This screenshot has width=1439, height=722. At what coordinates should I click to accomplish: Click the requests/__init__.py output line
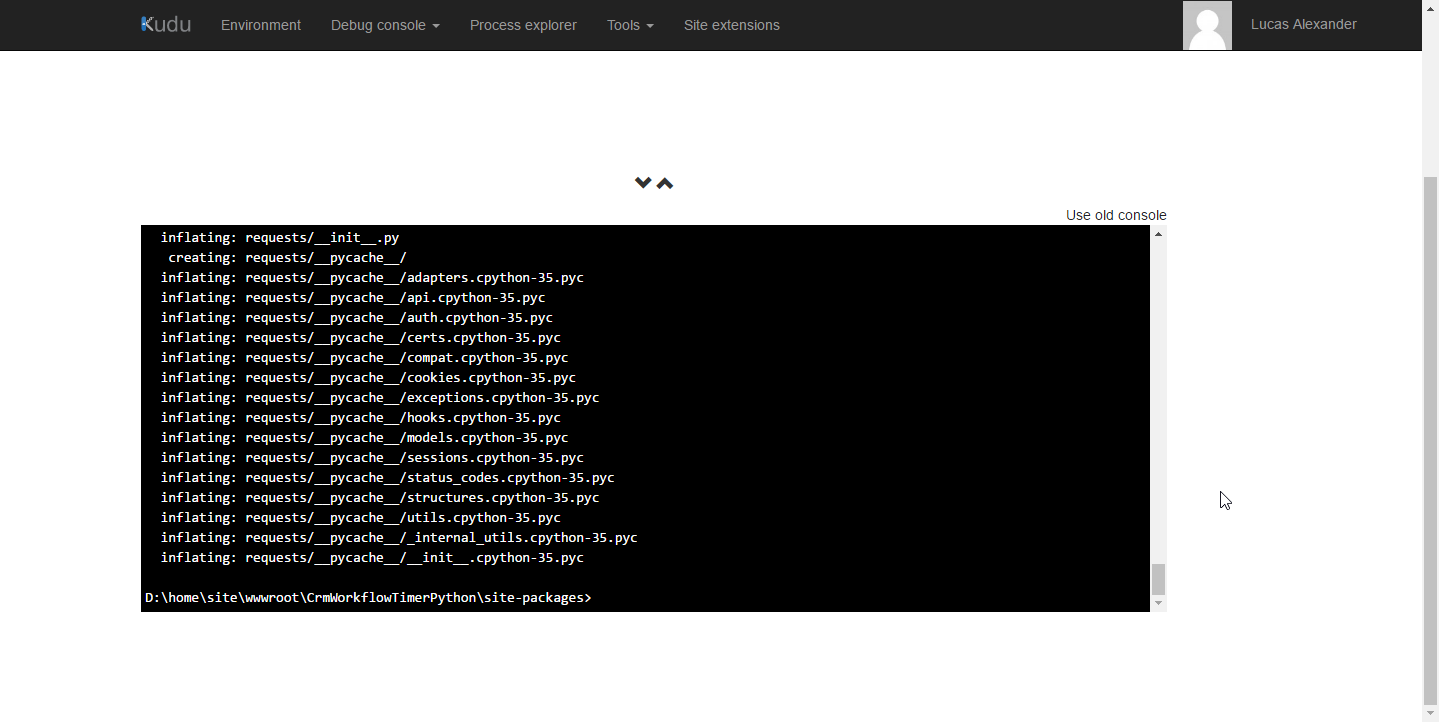click(x=280, y=238)
